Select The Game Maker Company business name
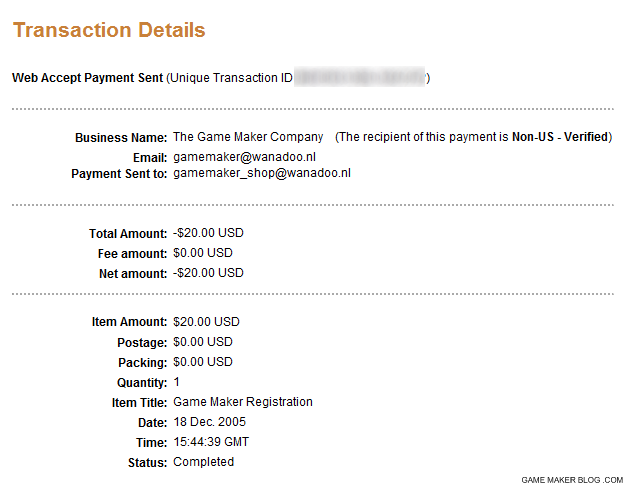This screenshot has height=485, width=625. tap(248, 137)
